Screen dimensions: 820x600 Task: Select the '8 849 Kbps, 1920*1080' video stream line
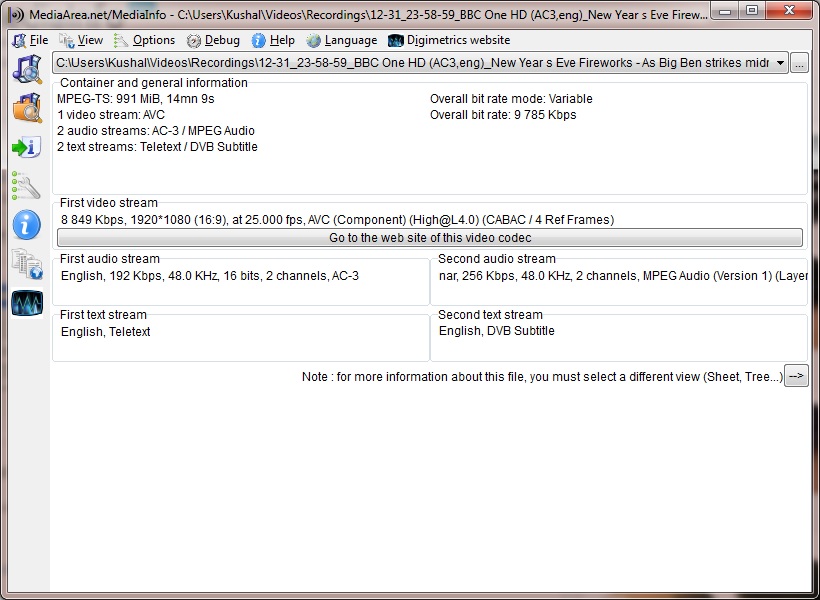click(338, 220)
